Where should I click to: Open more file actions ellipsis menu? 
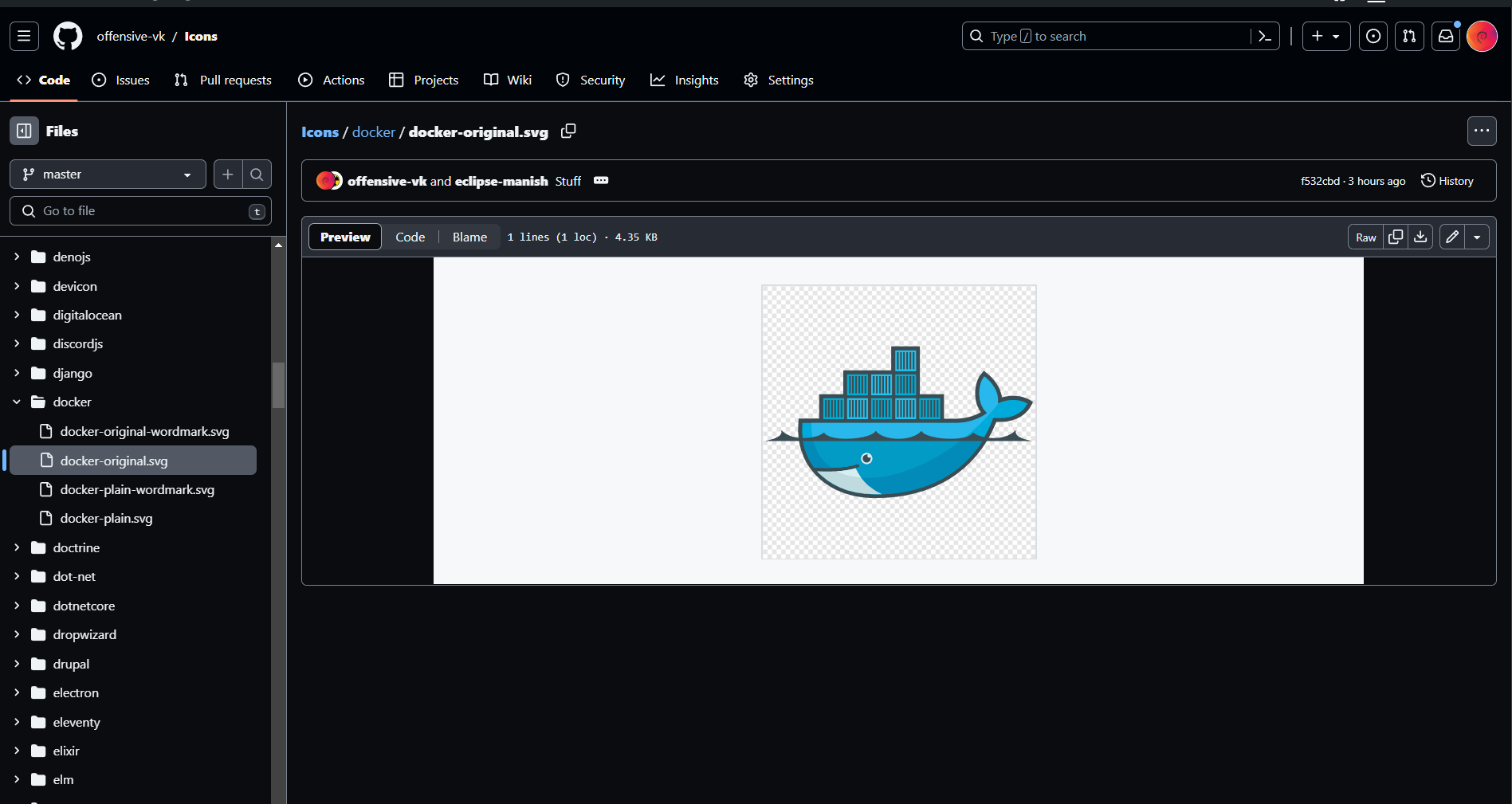1482,131
